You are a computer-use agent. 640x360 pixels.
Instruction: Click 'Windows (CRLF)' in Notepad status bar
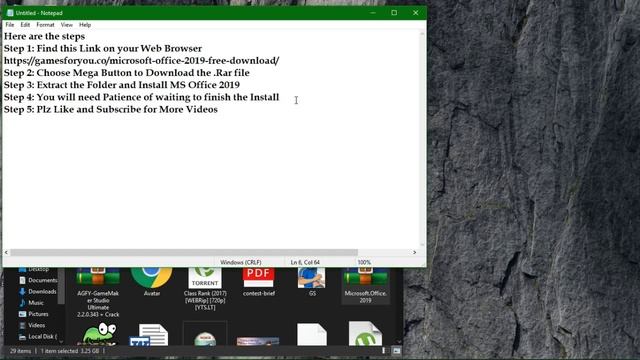pyautogui.click(x=240, y=262)
